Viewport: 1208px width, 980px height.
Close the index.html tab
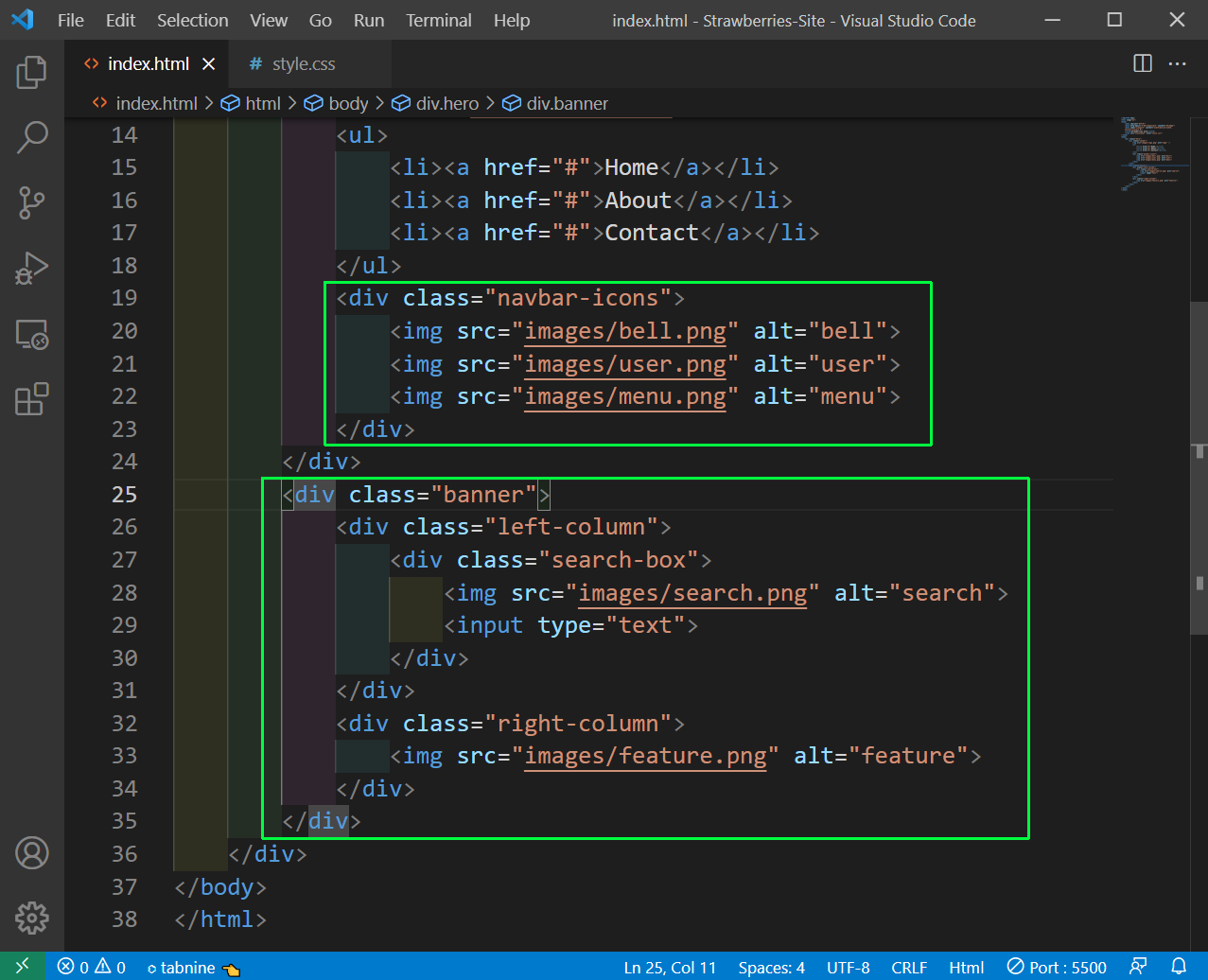[209, 63]
